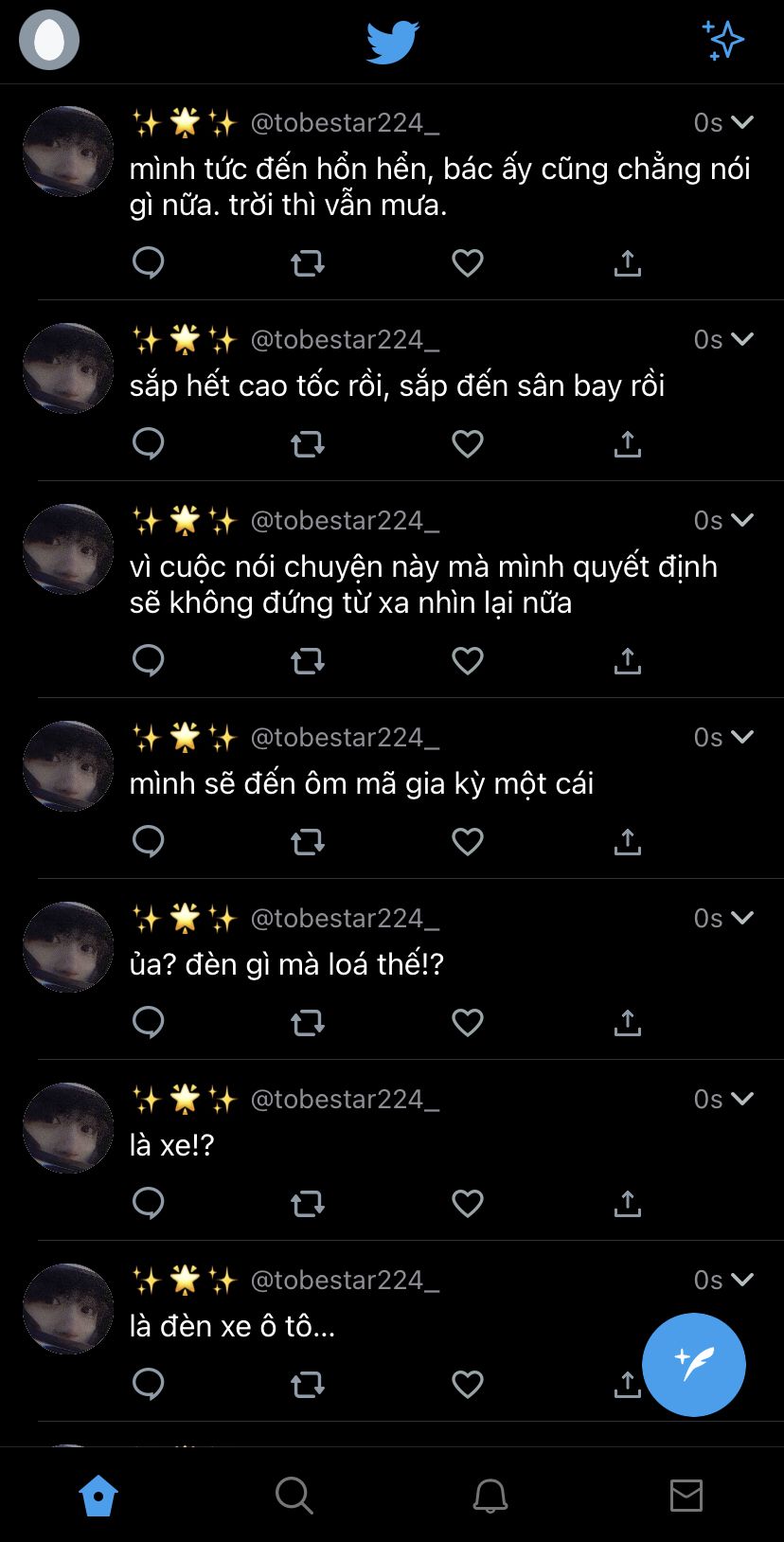Open @tobestar224_ handle on "vì cuộc nói chuyện" tweet
The height and width of the screenshot is (1542, 784).
click(x=345, y=520)
